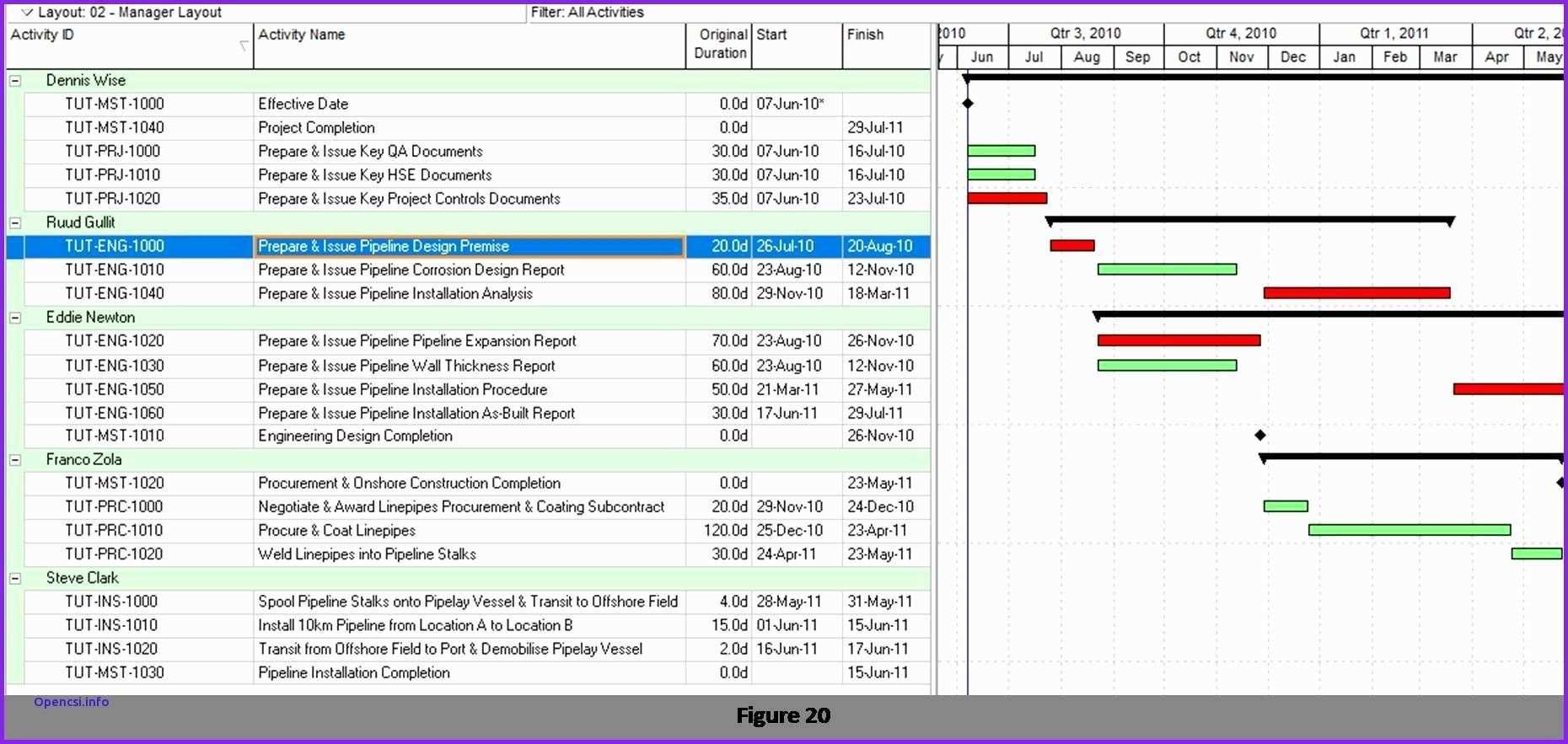Click the Start date cell 29-Nov-10 for TUT-ENG-1040
This screenshot has width=1568, height=744.
coord(790,294)
